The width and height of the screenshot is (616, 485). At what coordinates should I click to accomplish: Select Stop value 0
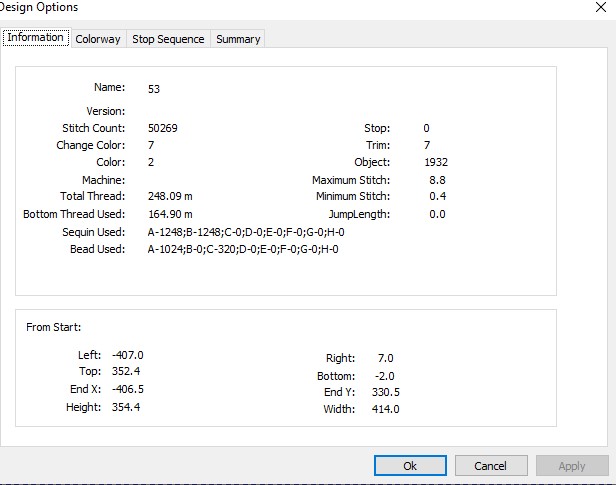(x=427, y=128)
